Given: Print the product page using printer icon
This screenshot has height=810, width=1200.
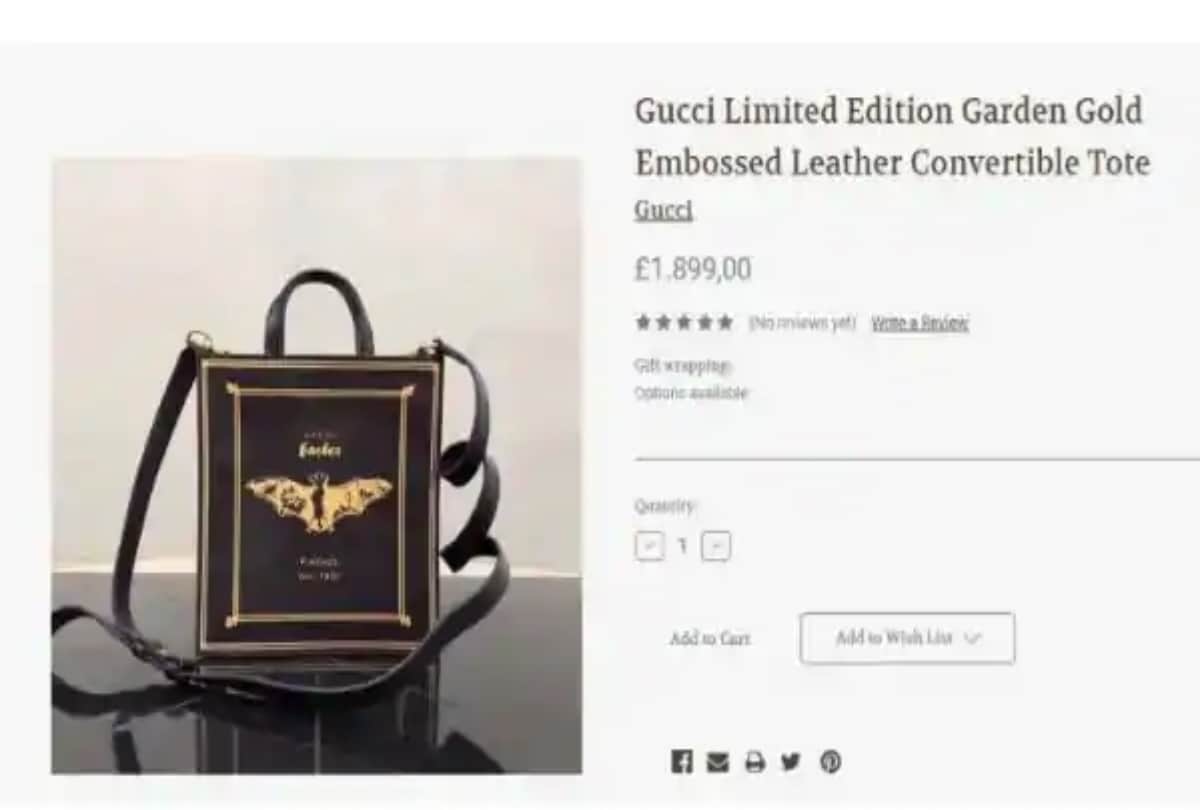Looking at the screenshot, I should pyautogui.click(x=754, y=762).
